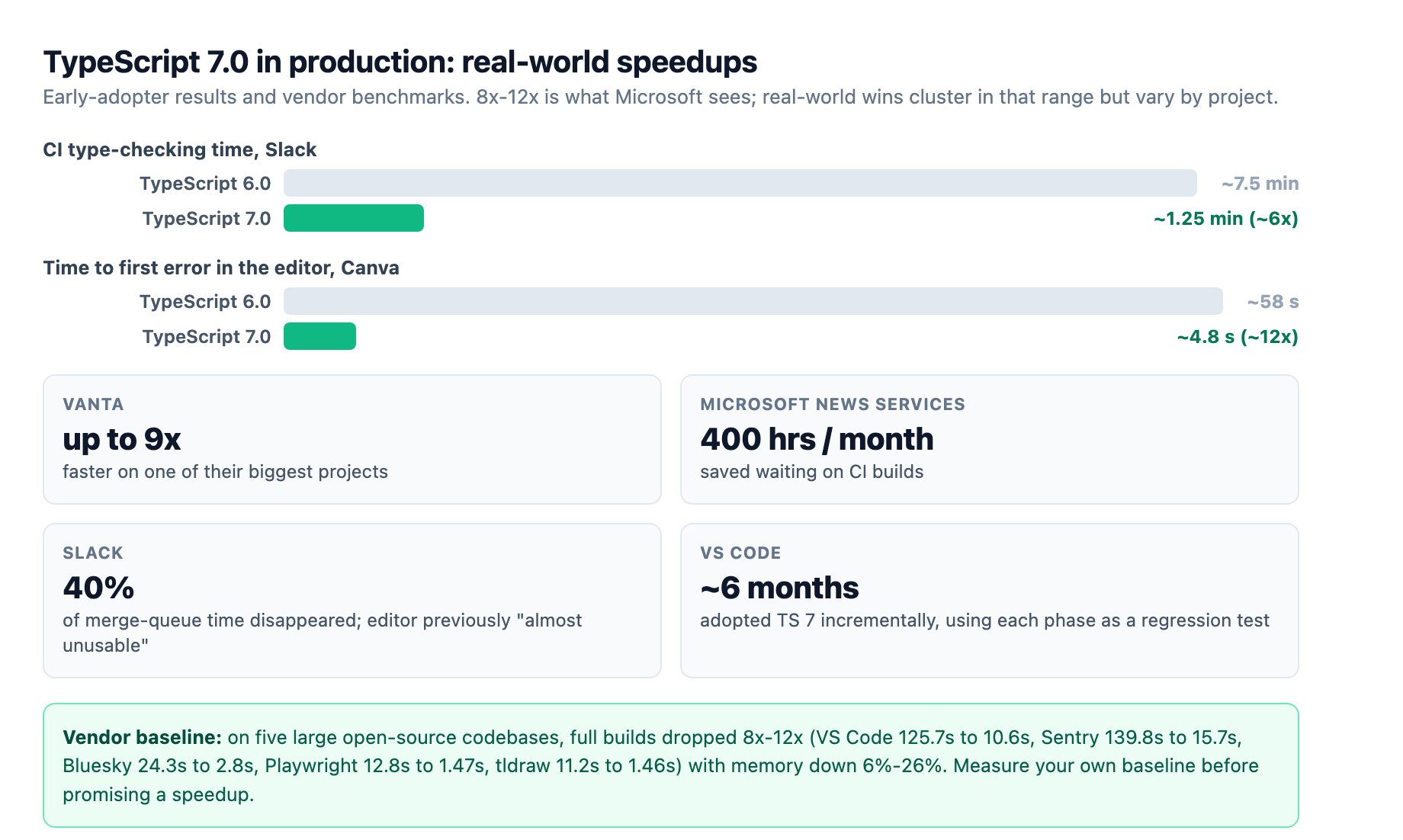Click the green TypeScript 7.0 bar for Slack CI
This screenshot has width=1403, height=840.
pos(354,218)
